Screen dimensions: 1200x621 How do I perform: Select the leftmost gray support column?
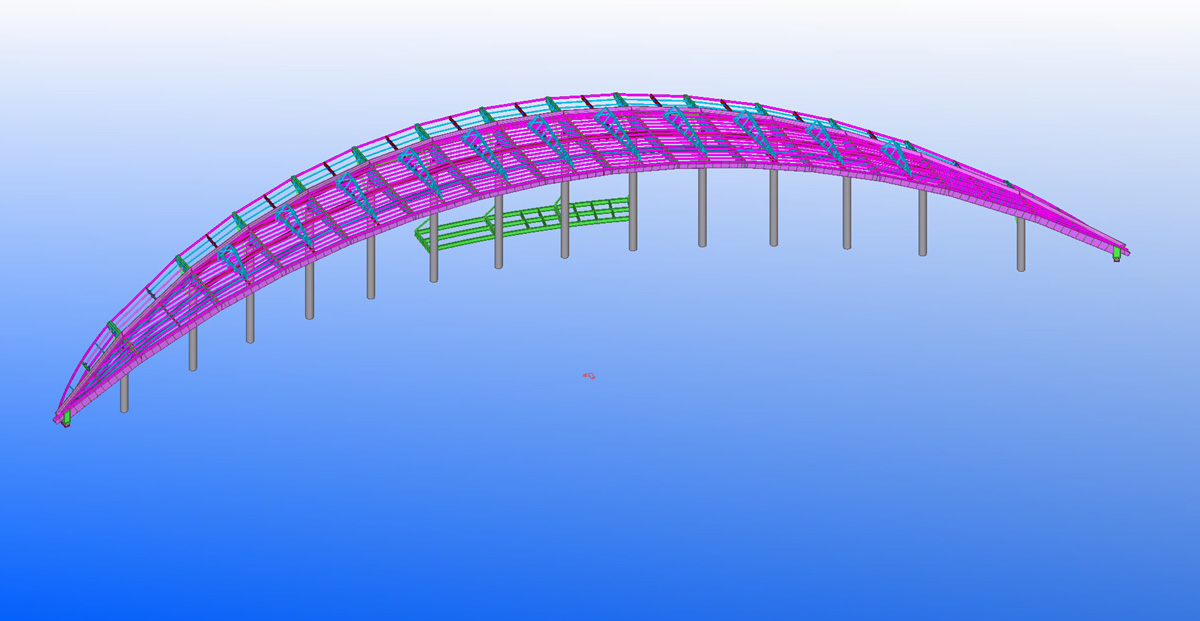[124, 393]
